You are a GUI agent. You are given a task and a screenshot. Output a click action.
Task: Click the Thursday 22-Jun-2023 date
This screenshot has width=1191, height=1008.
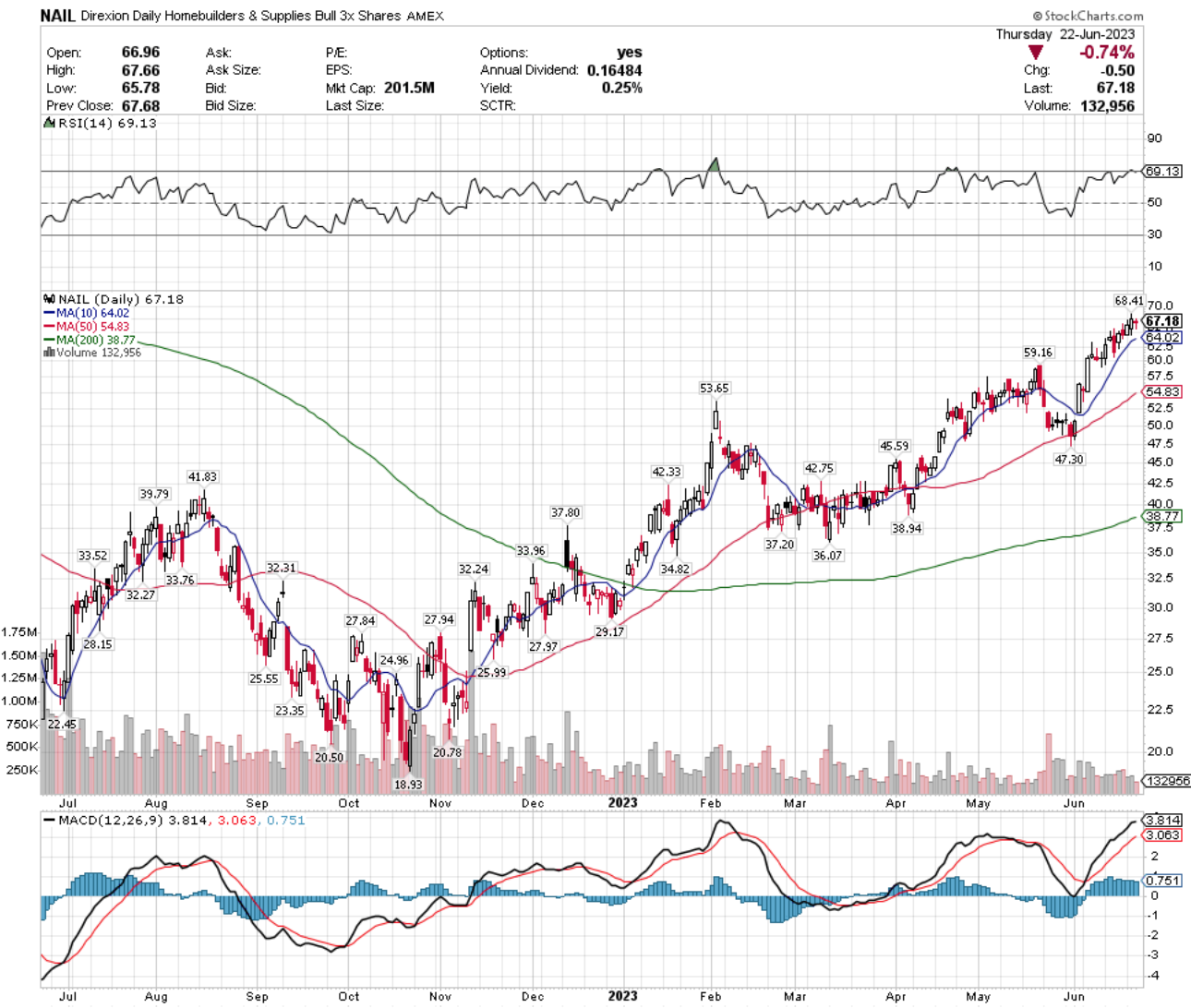click(1065, 34)
